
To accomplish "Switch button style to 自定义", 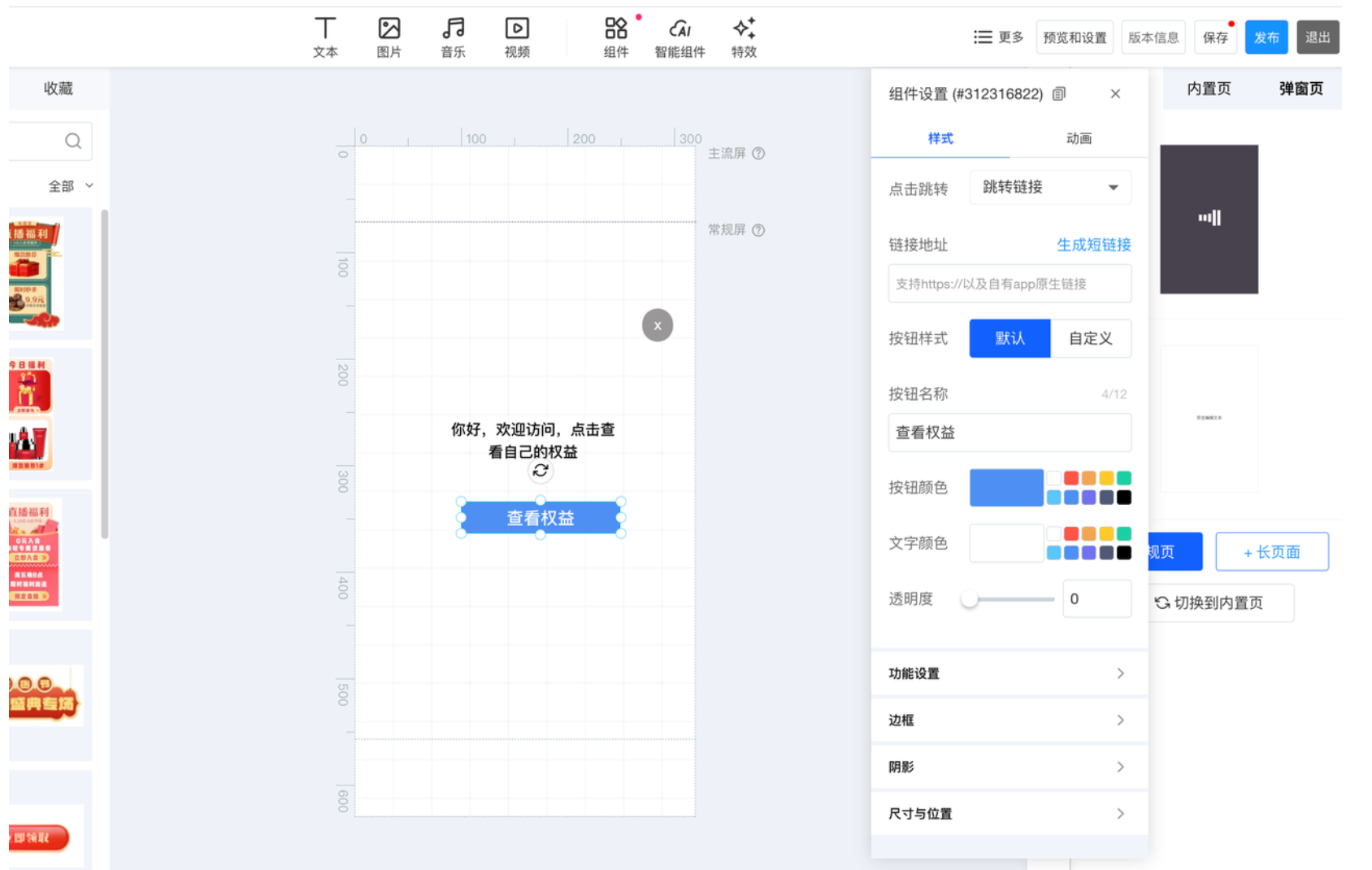I will [x=1090, y=338].
